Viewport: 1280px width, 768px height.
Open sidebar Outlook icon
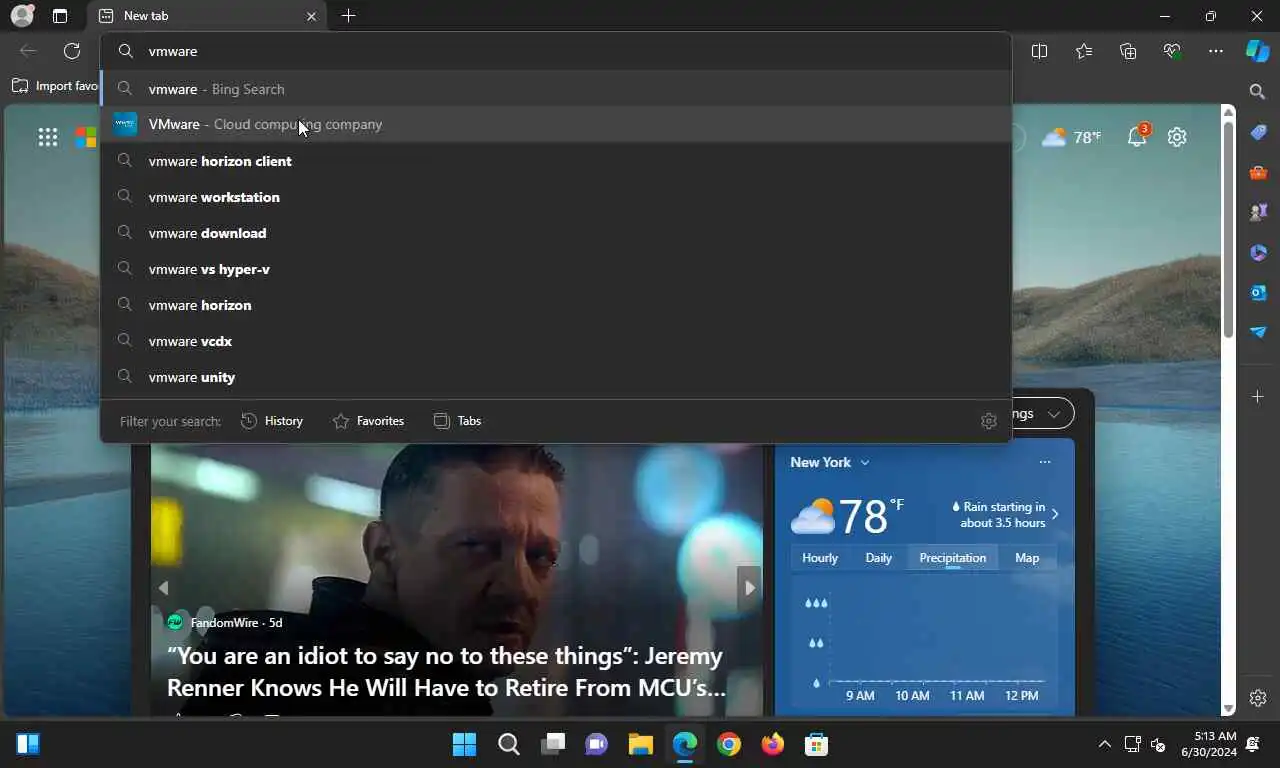point(1258,292)
